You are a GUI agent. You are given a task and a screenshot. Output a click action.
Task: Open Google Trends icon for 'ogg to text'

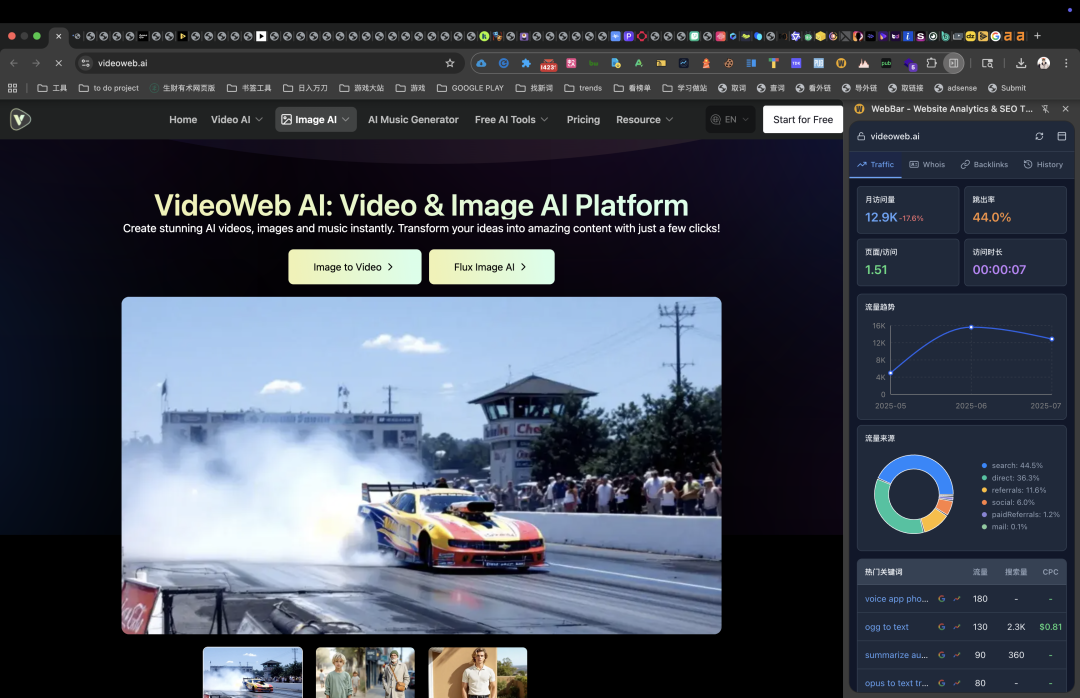(957, 627)
